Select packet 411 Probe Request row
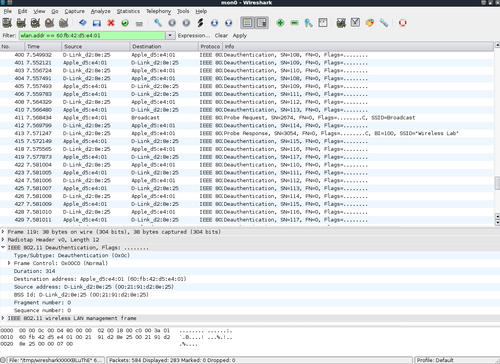 point(247,118)
